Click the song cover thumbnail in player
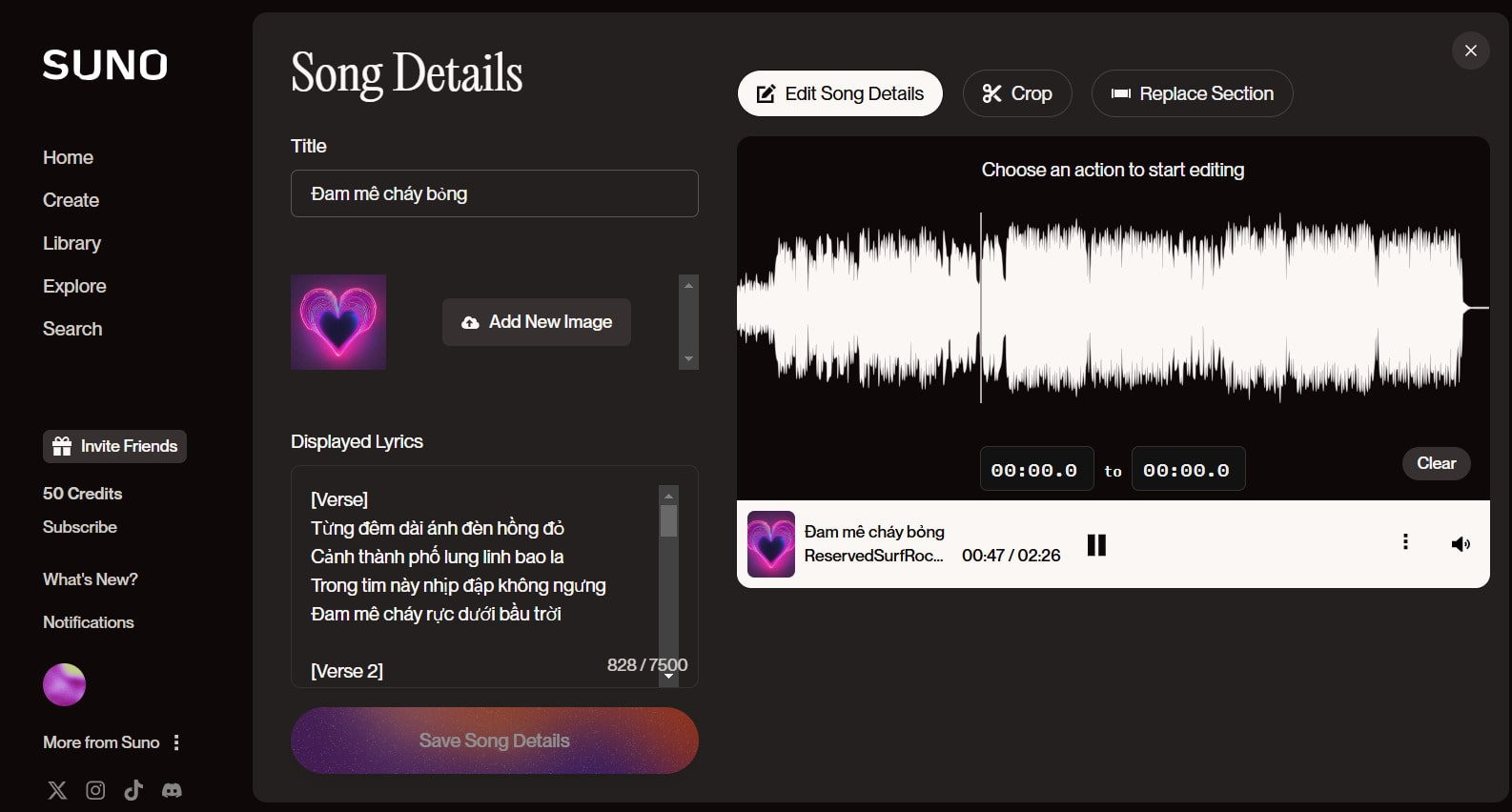This screenshot has height=812, width=1512. [x=771, y=544]
